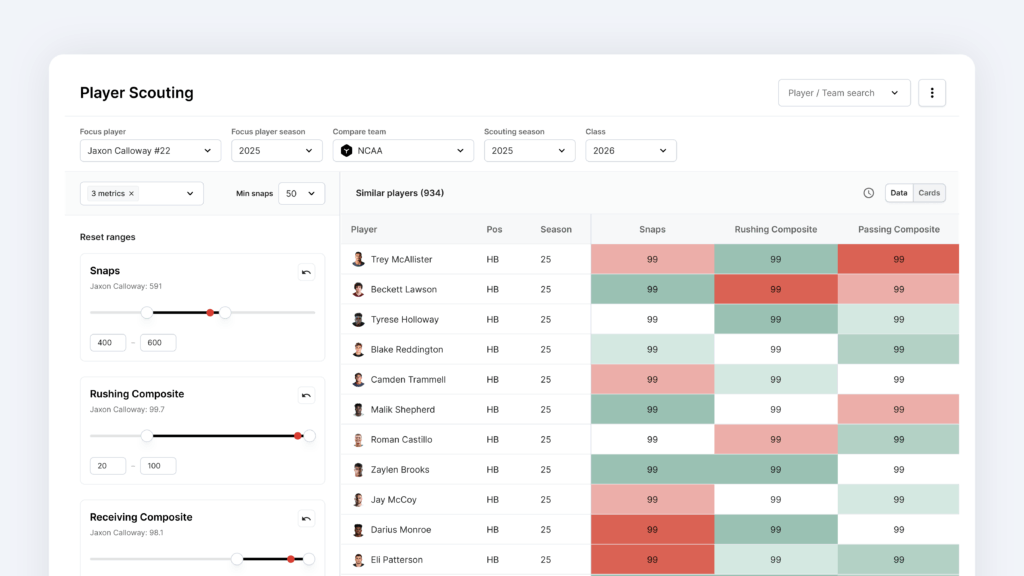
Task: Reset the Snaps range with undo icon
Action: pos(306,272)
